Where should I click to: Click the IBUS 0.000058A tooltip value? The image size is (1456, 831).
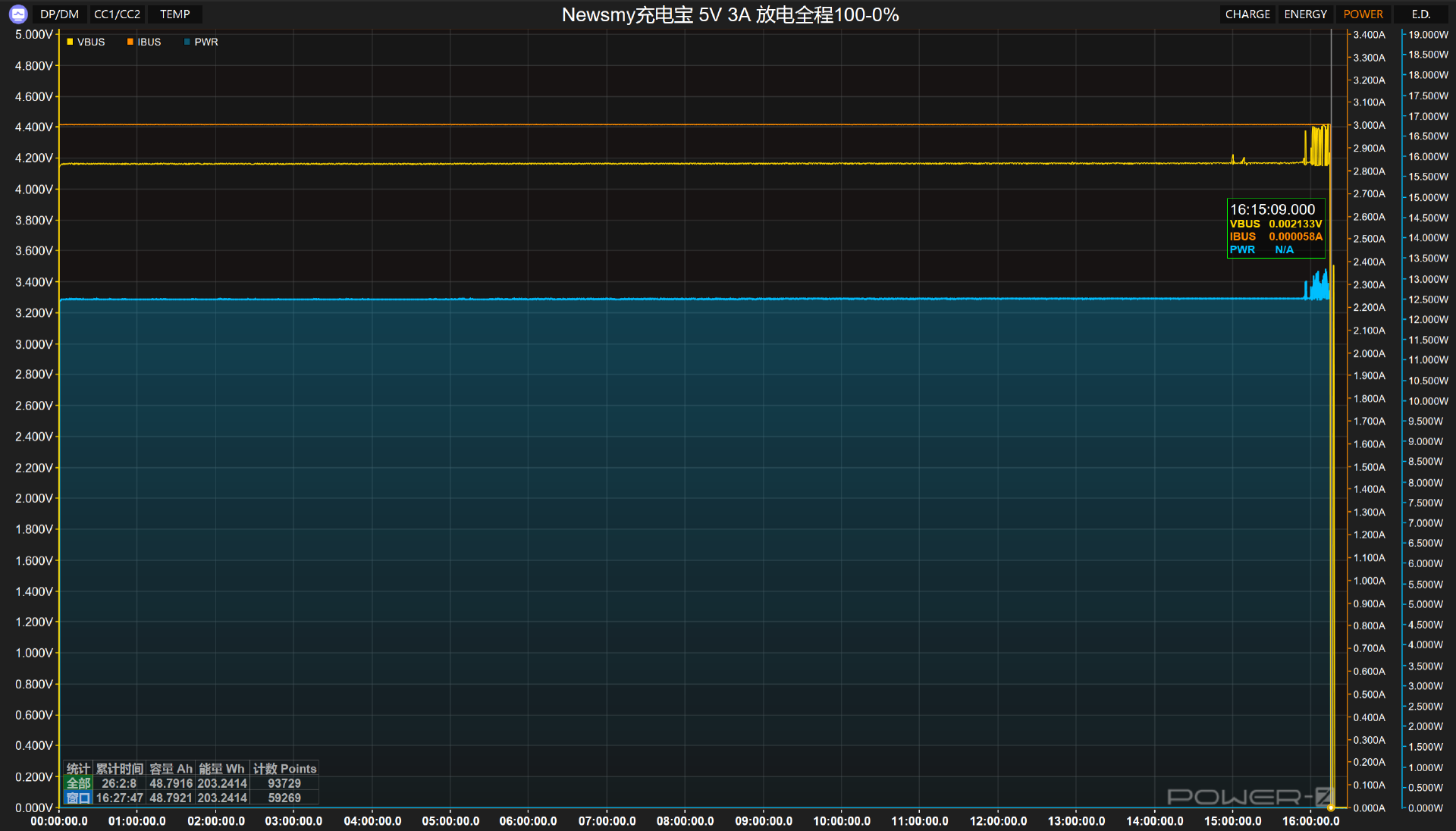(x=1276, y=237)
